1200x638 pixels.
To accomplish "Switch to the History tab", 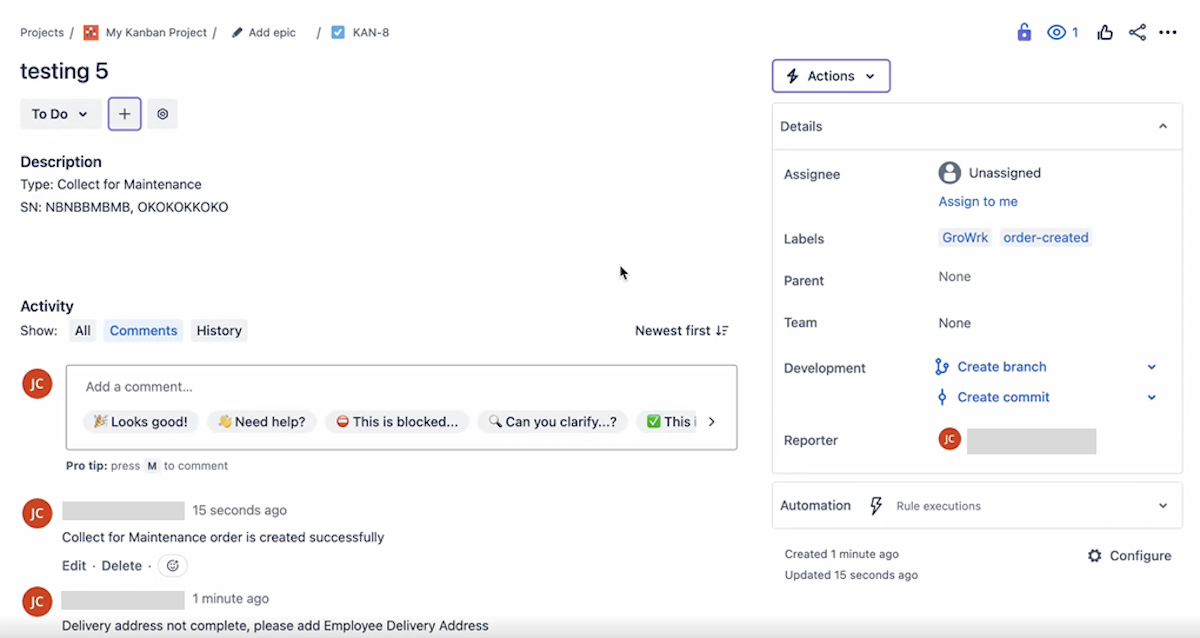I will (x=218, y=330).
